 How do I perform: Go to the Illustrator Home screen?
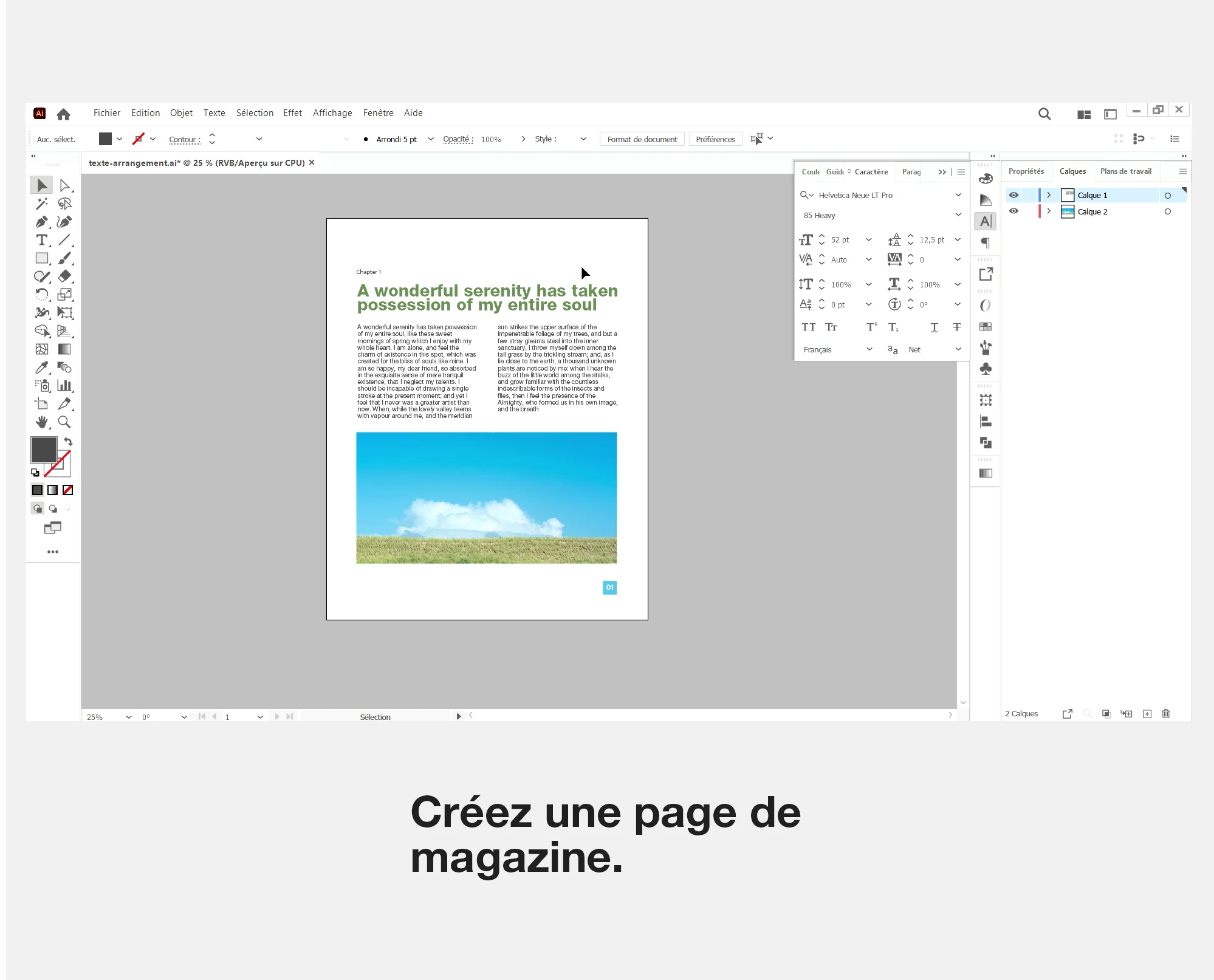pyautogui.click(x=63, y=114)
